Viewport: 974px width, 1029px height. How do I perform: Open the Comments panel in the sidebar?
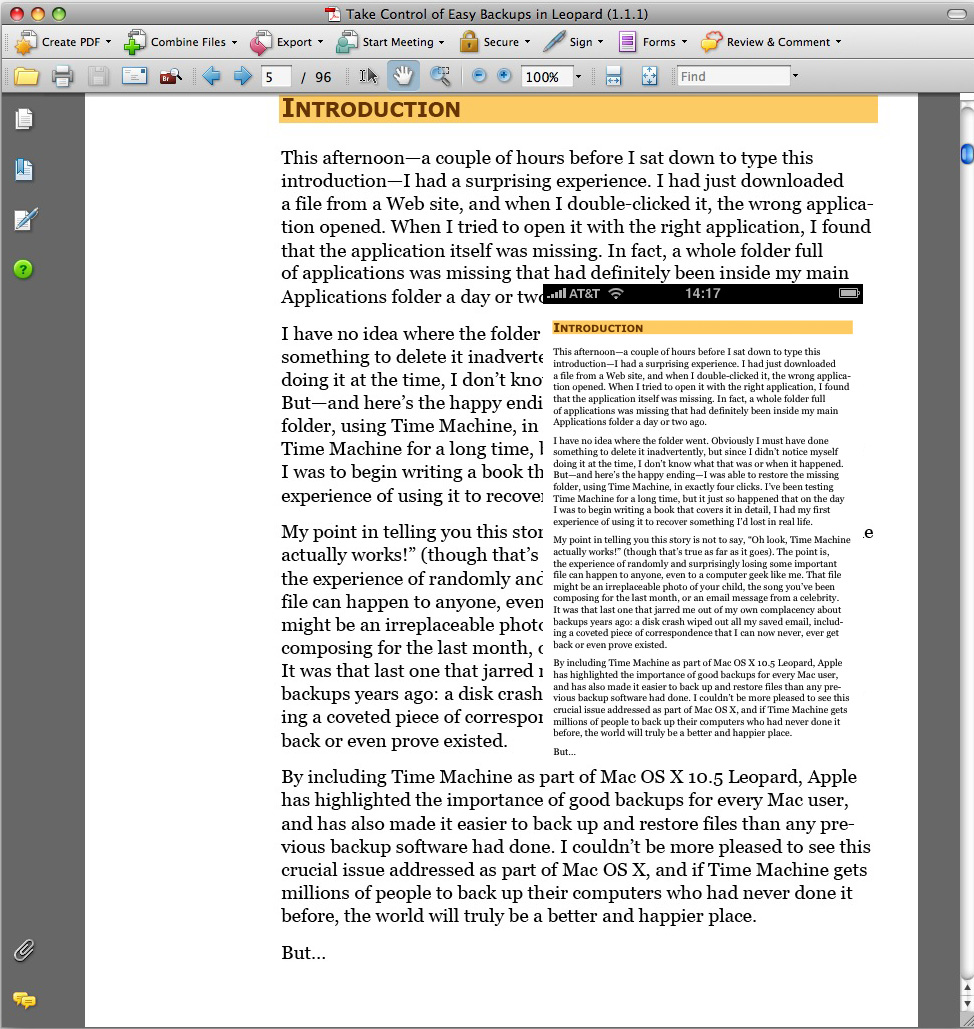click(x=24, y=1000)
